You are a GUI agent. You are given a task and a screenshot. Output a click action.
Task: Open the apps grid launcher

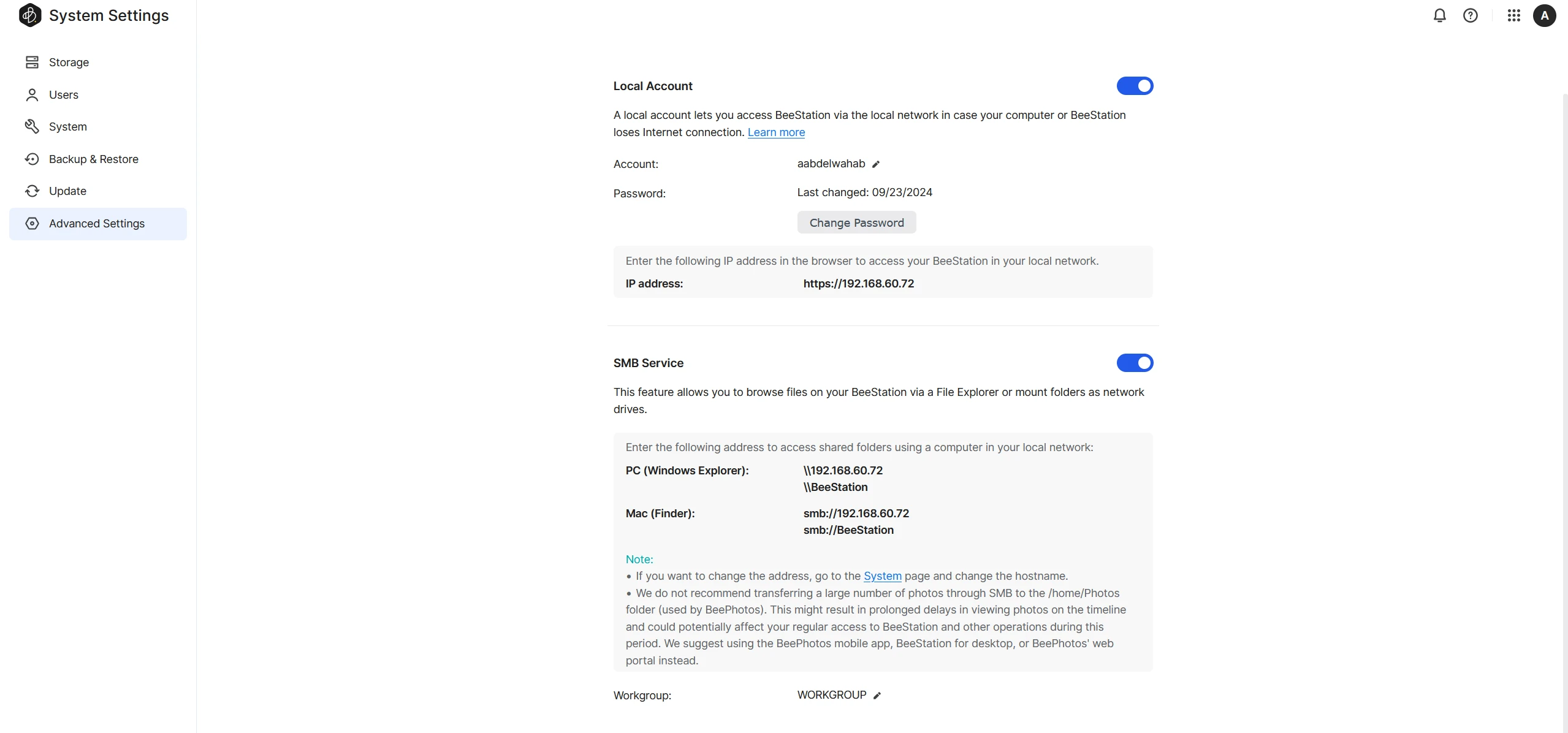click(1513, 15)
